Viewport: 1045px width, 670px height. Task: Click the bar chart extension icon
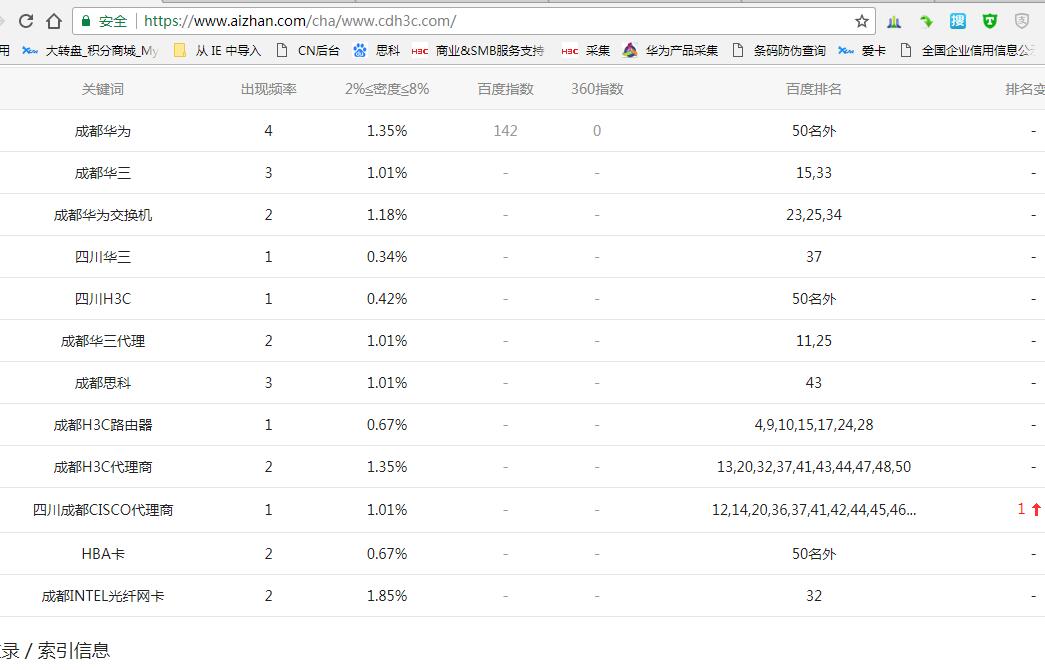point(894,21)
